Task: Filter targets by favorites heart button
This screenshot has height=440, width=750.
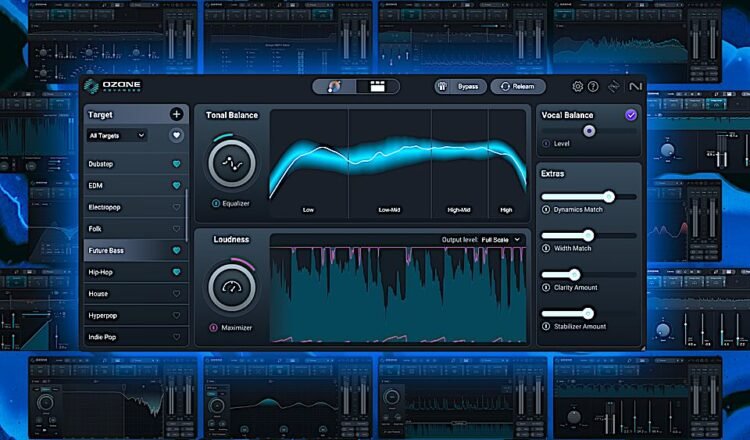Action: (176, 135)
